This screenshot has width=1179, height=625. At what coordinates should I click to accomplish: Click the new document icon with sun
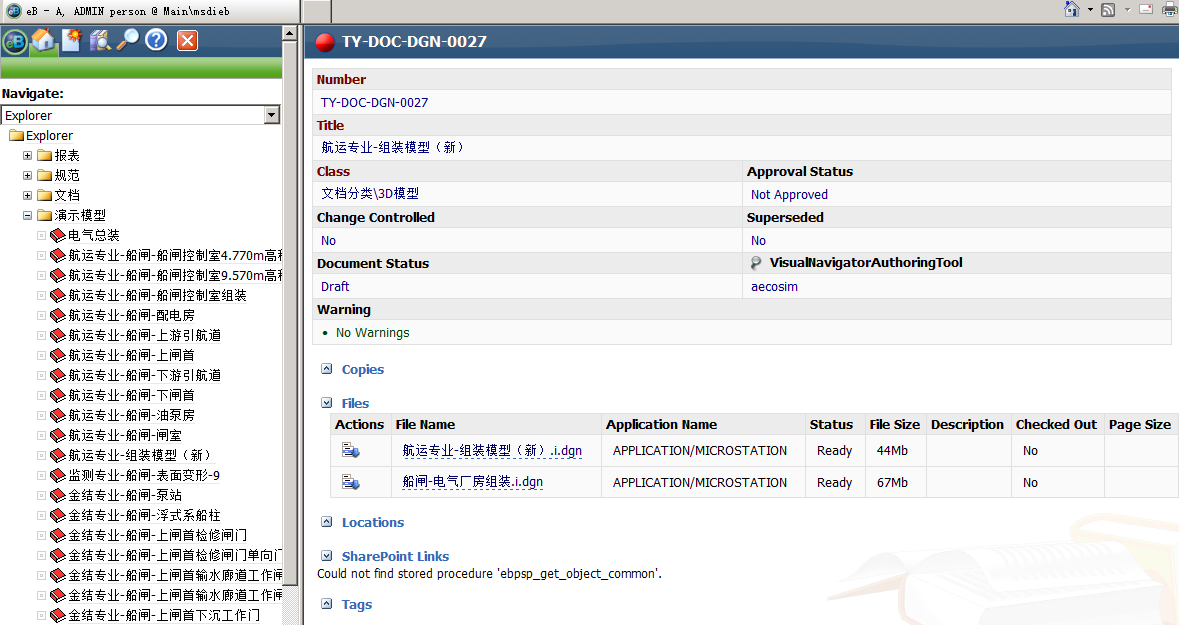pyautogui.click(x=71, y=41)
